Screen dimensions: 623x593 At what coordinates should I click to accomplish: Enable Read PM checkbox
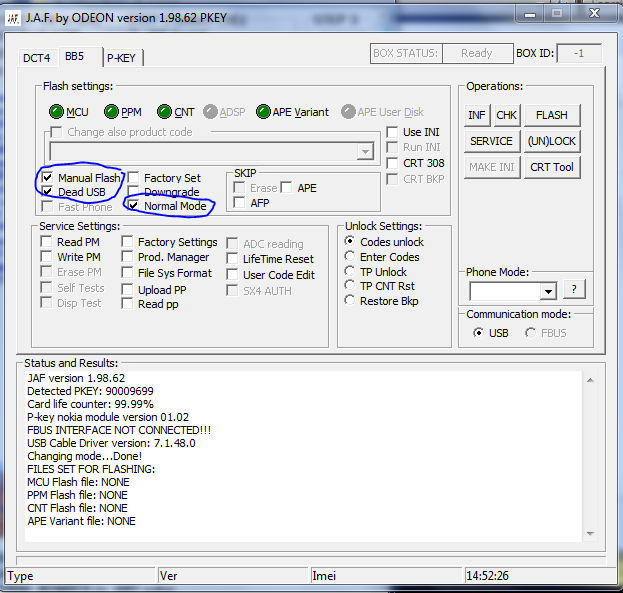point(46,242)
